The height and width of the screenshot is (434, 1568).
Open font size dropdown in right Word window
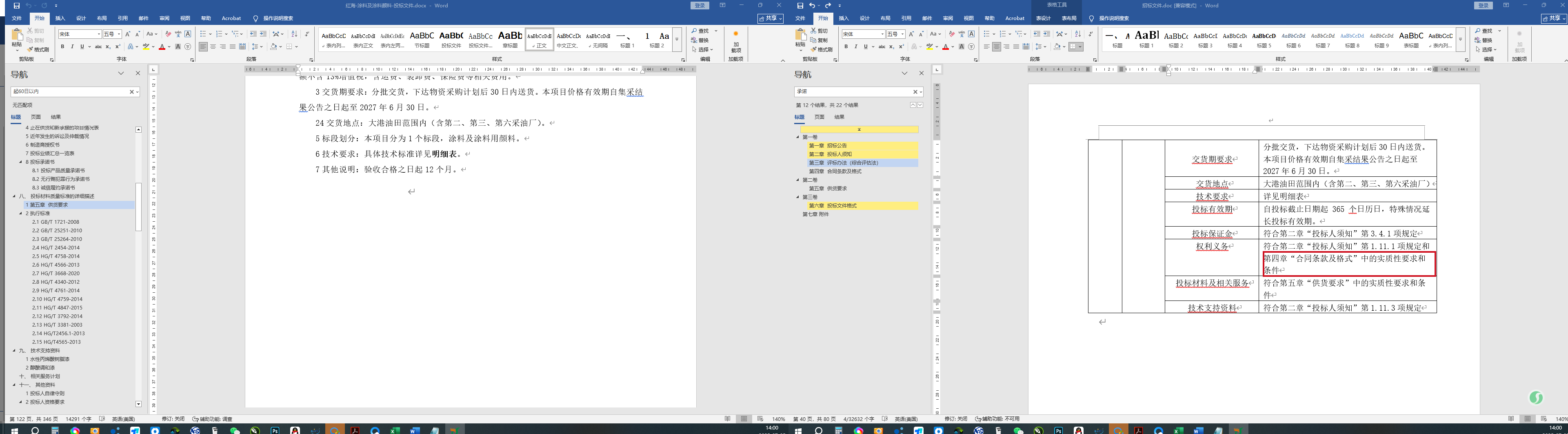pyautogui.click(x=902, y=34)
